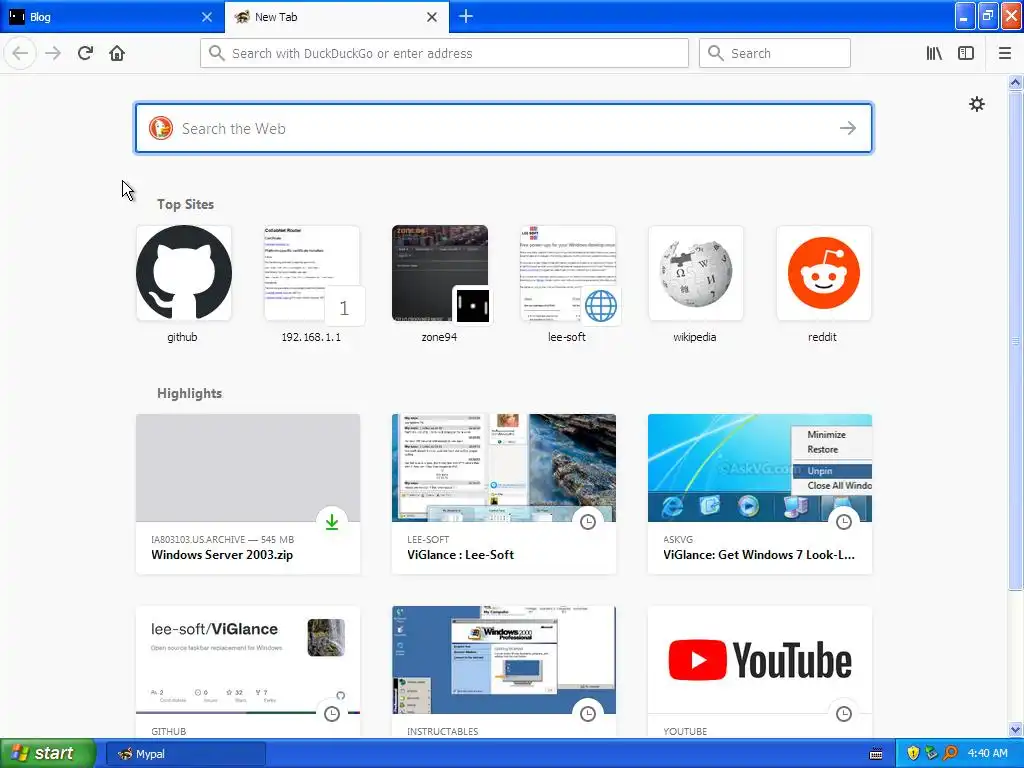Click history clock icon on Instructables card
The width and height of the screenshot is (1024, 768).
(x=588, y=714)
